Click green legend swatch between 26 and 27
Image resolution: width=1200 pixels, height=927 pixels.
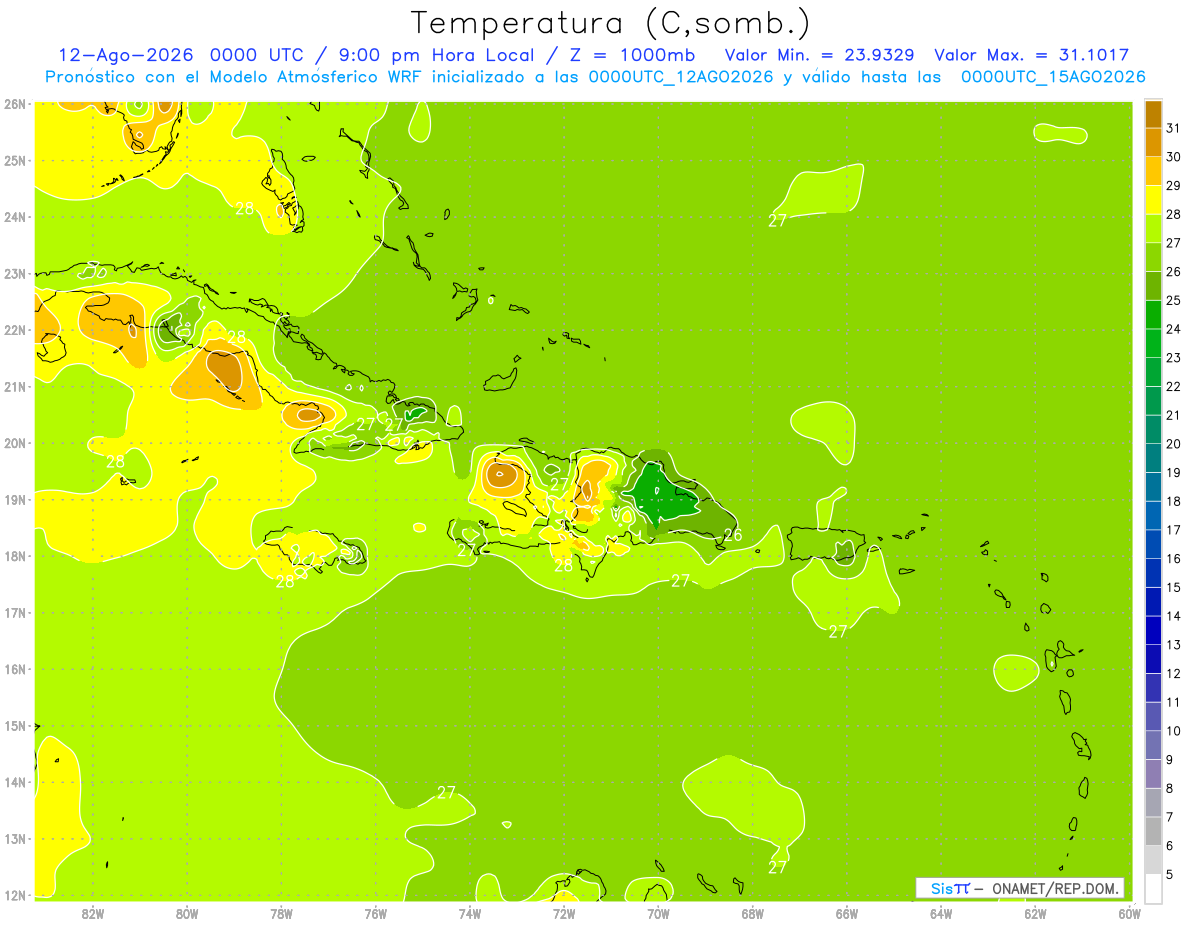pos(1153,258)
